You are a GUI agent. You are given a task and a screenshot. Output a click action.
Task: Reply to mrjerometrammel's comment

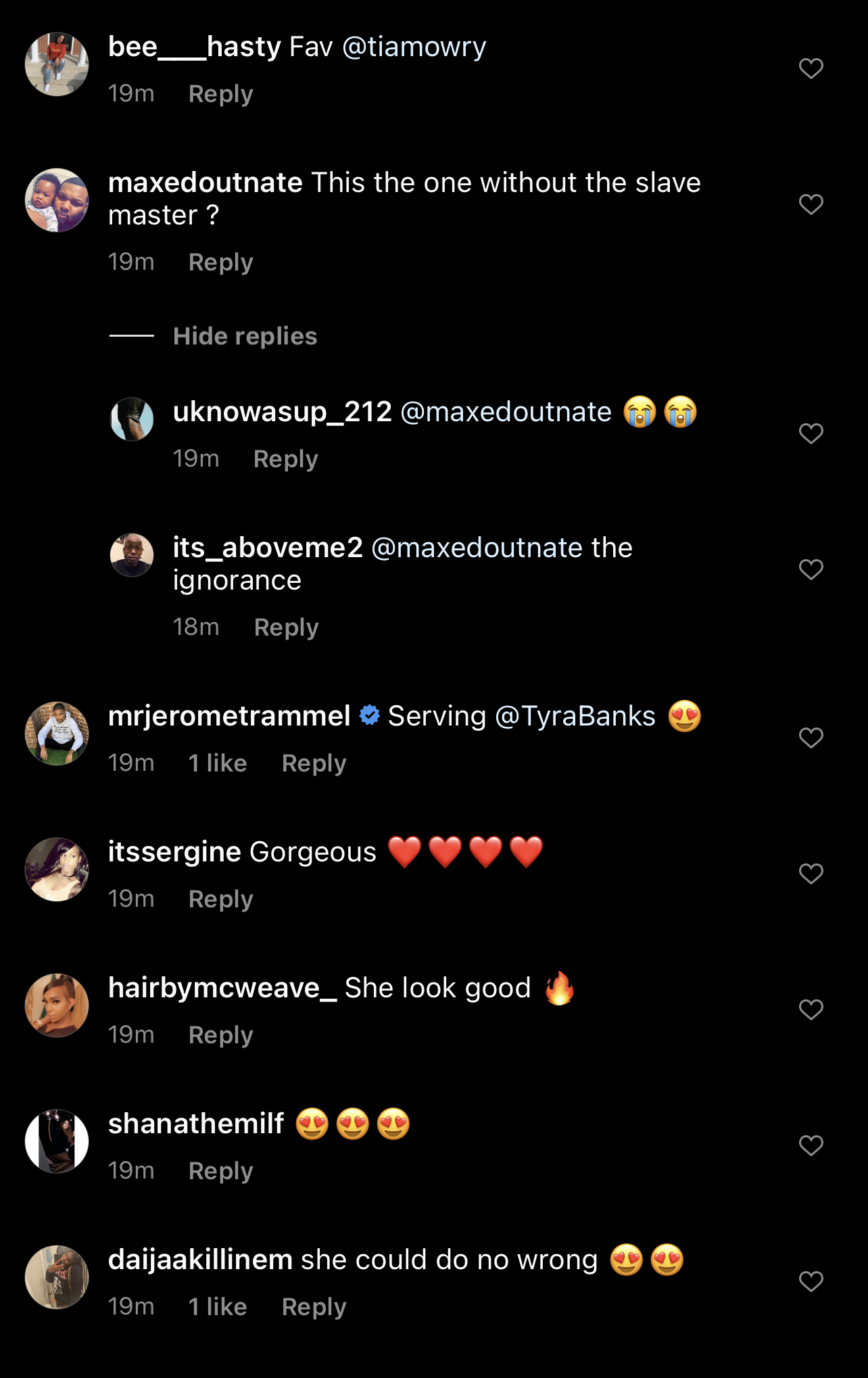[x=314, y=763]
